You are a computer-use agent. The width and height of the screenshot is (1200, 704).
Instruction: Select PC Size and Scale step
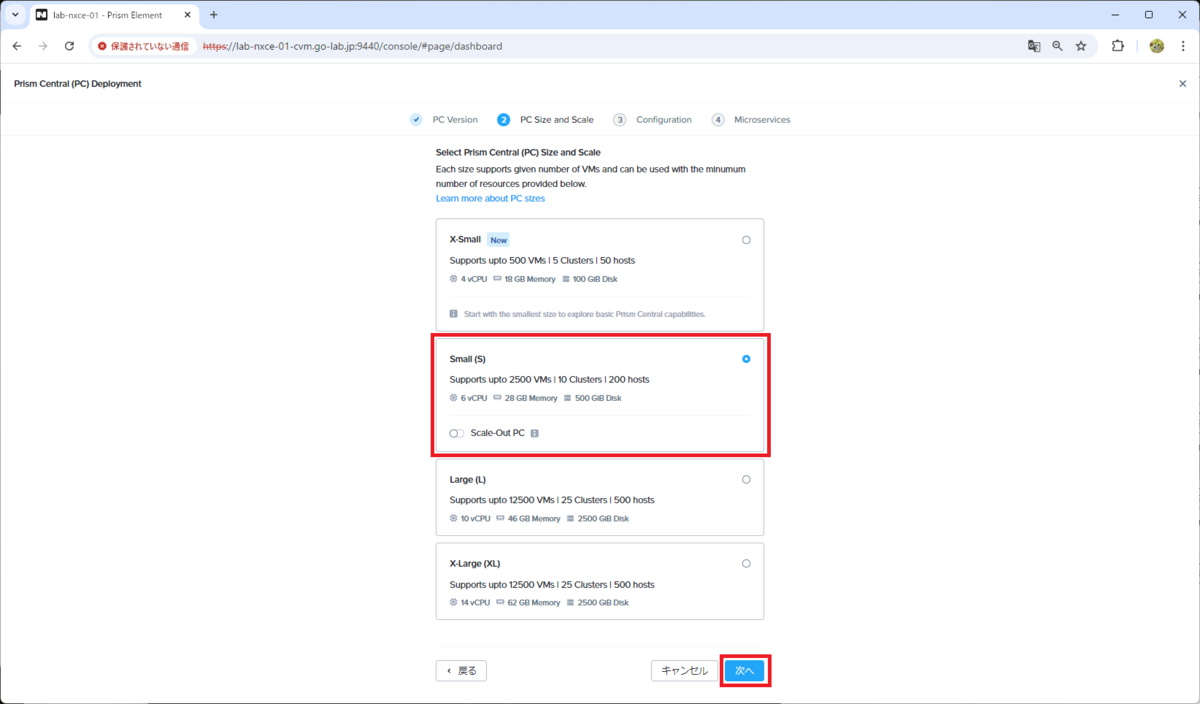545,120
